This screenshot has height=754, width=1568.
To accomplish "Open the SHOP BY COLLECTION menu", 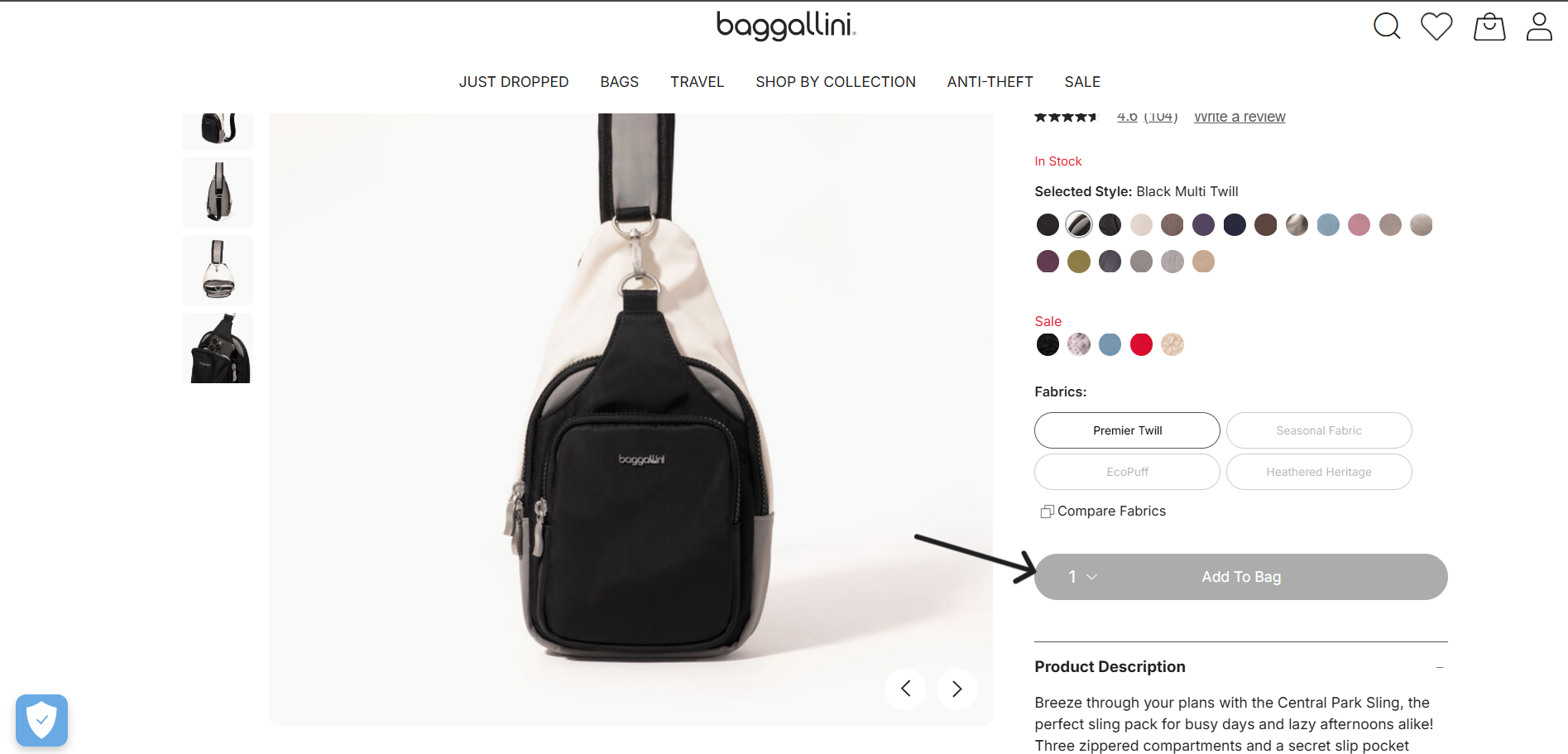I will click(x=836, y=82).
